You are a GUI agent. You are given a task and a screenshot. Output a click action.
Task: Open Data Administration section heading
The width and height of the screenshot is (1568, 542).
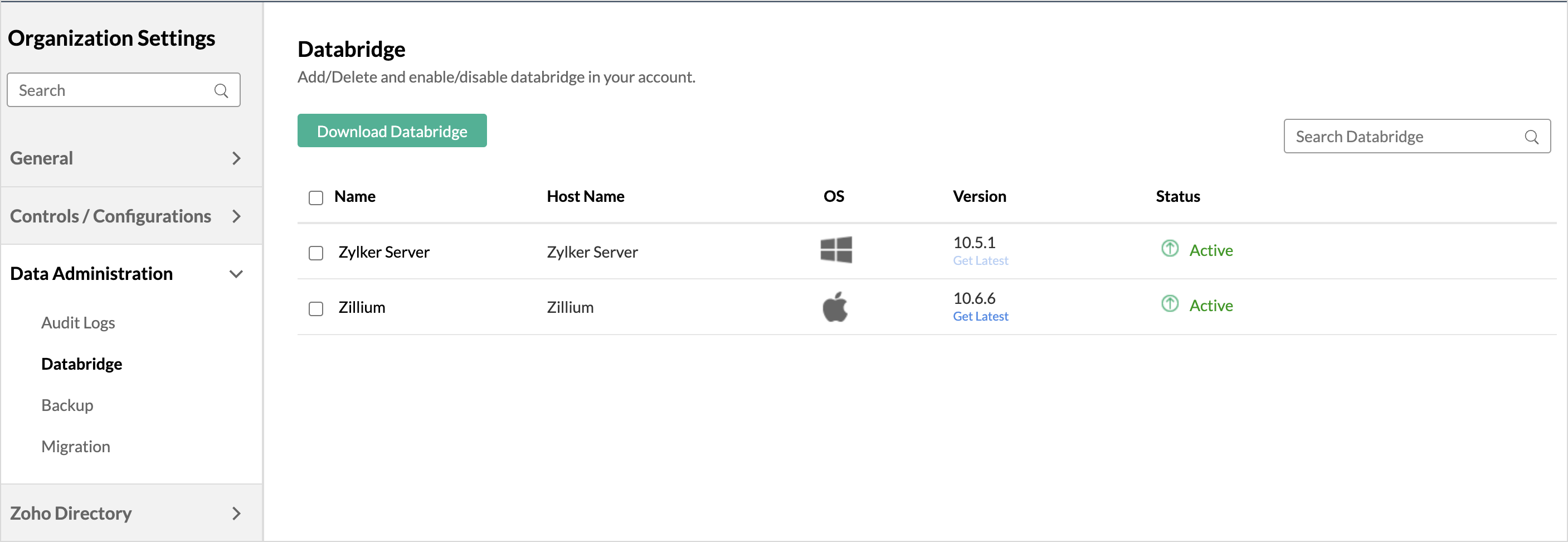tap(91, 274)
